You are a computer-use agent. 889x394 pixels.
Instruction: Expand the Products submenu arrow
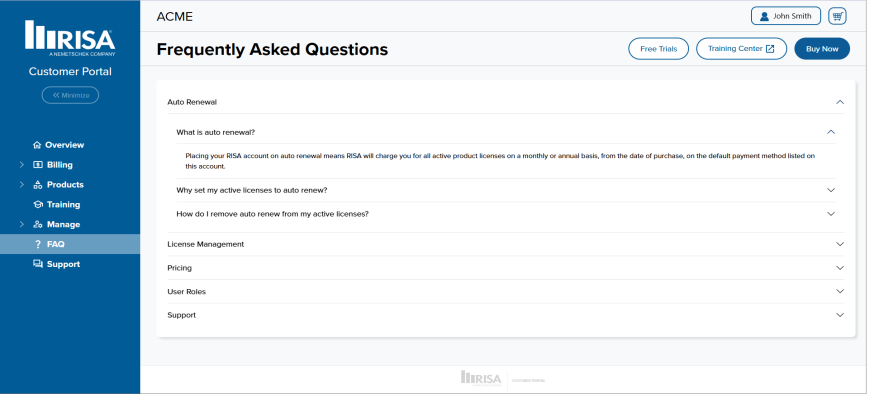tap(22, 185)
